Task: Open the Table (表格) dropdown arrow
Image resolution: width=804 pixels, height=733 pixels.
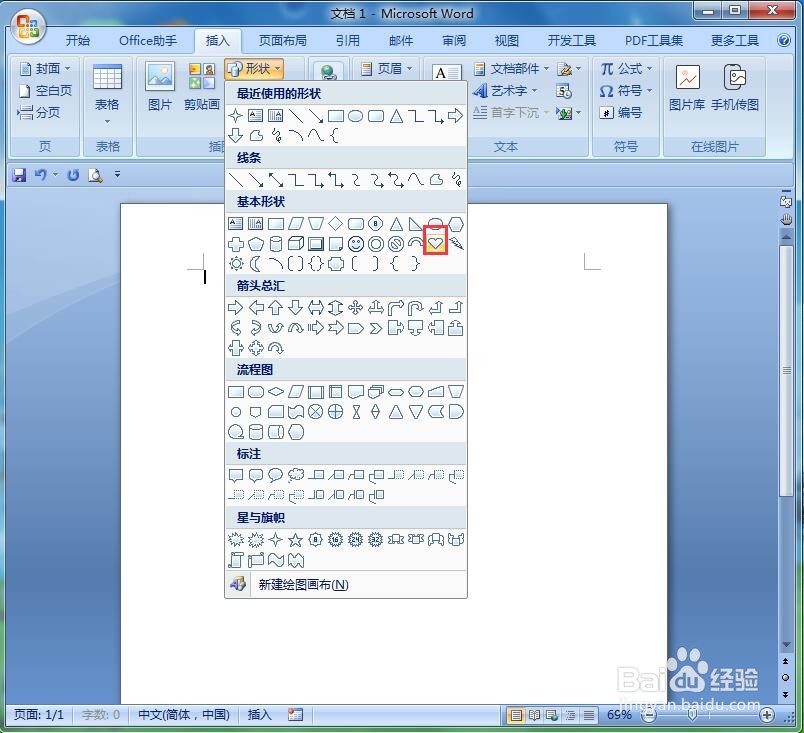Action: click(107, 121)
